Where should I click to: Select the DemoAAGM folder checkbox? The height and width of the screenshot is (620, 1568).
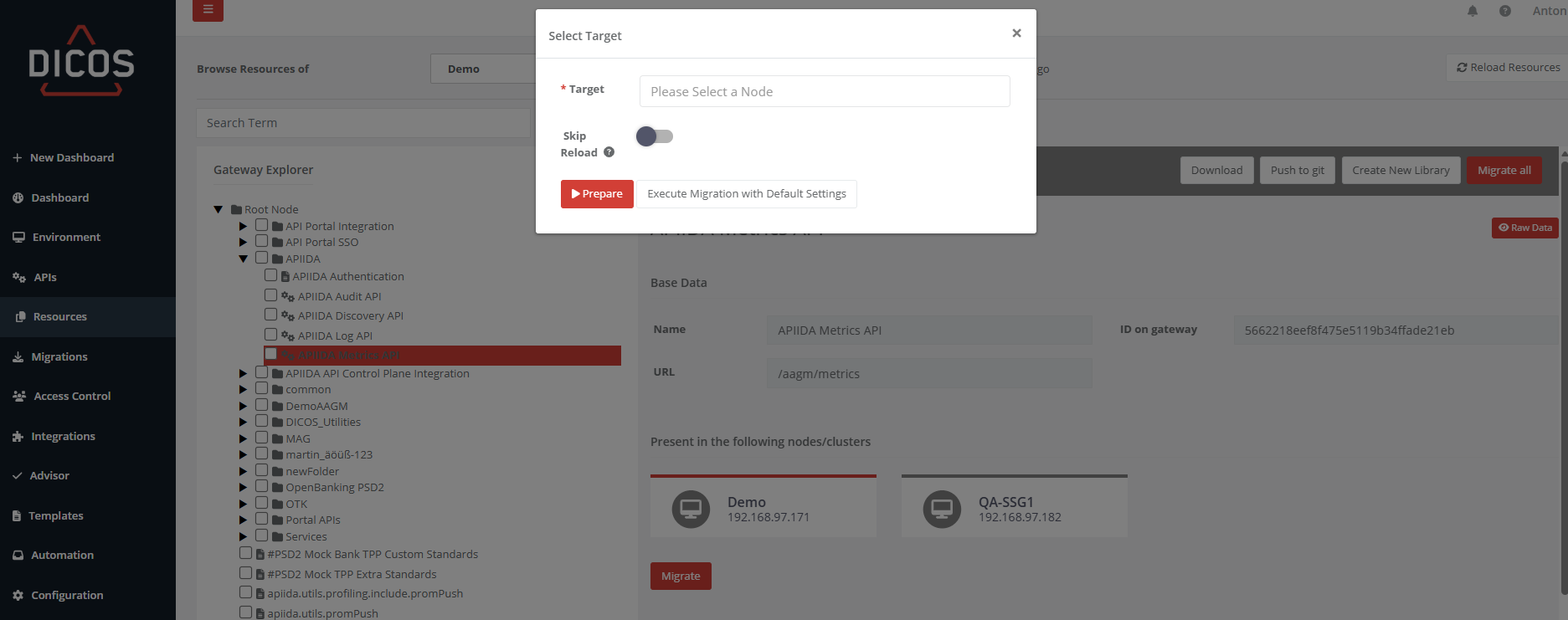(262, 405)
